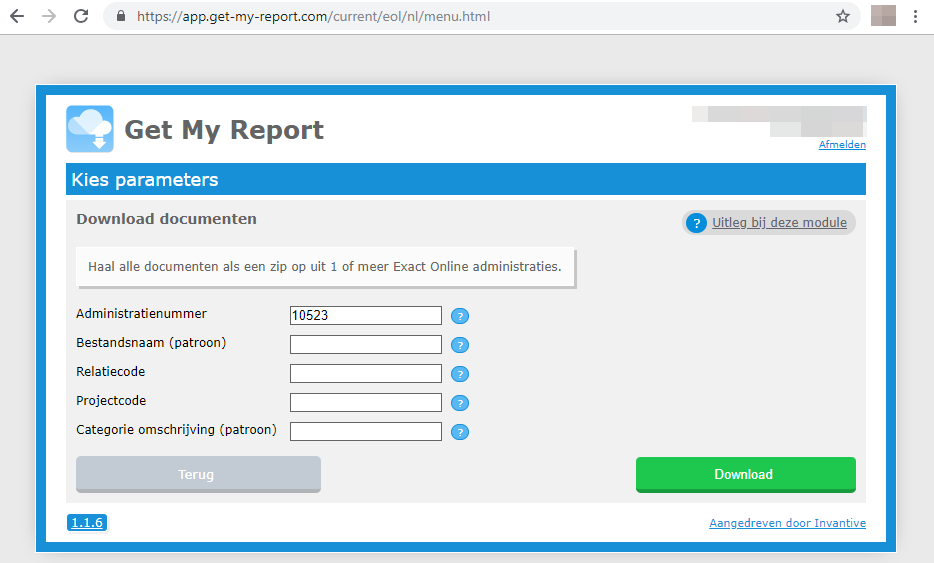Click the Projectcode label
Image resolution: width=934 pixels, height=563 pixels.
coord(111,400)
